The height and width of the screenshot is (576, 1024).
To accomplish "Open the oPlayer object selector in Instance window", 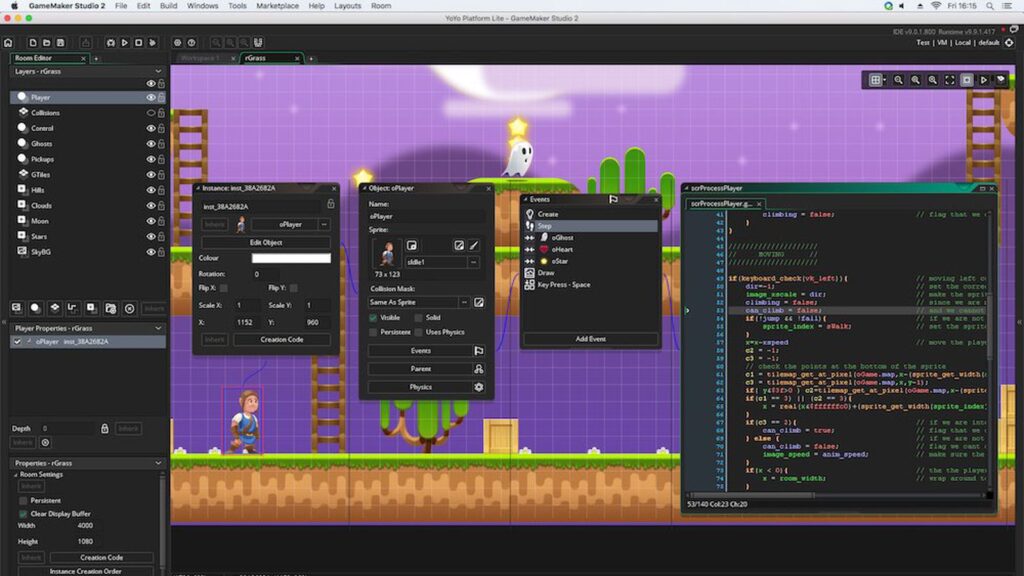I will [x=324, y=225].
